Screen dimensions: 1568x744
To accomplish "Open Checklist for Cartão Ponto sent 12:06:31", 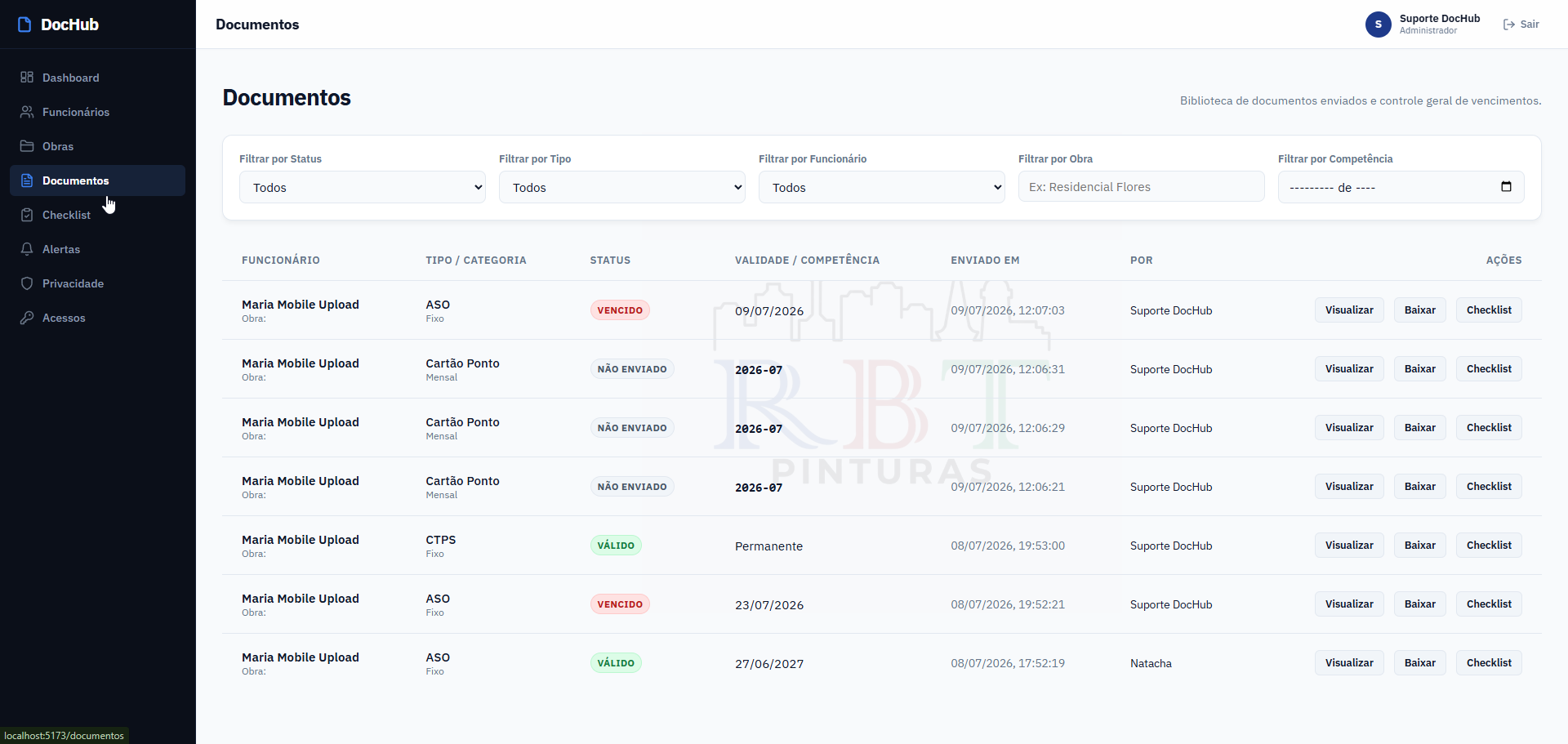I will [x=1489, y=369].
